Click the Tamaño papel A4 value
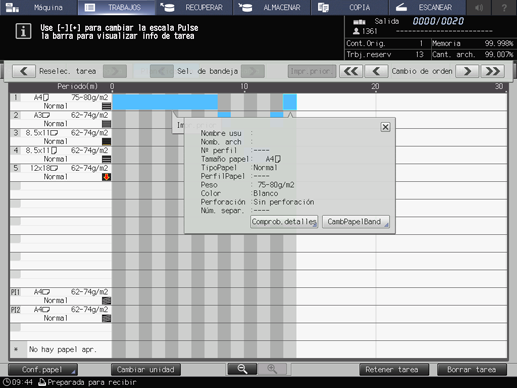Screen dimensions: 517x388 point(273,159)
